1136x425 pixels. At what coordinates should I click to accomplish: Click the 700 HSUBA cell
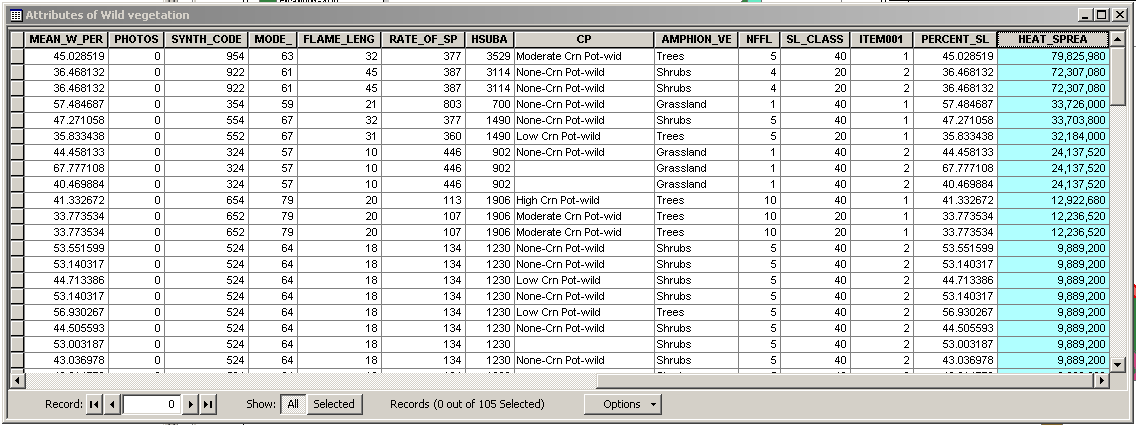(489, 104)
